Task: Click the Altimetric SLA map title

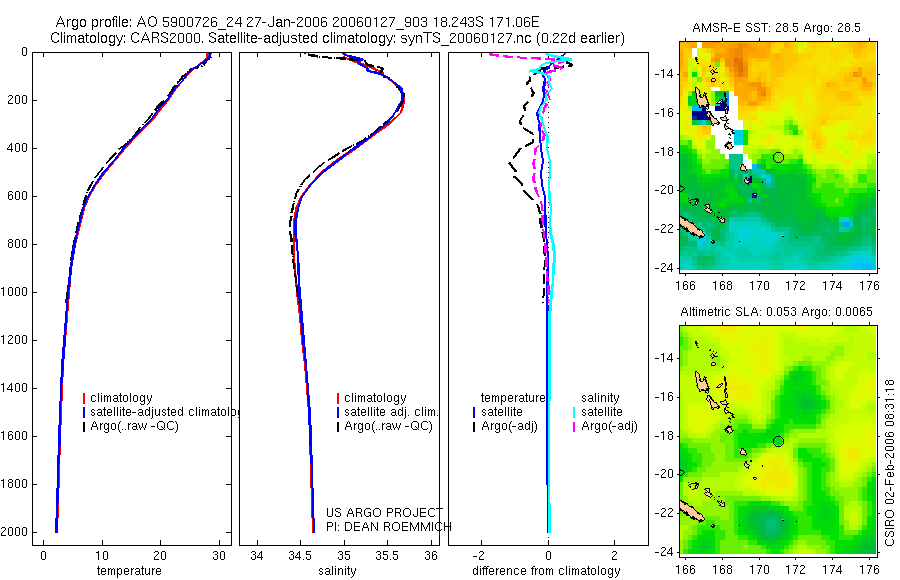Action: pyautogui.click(x=776, y=312)
